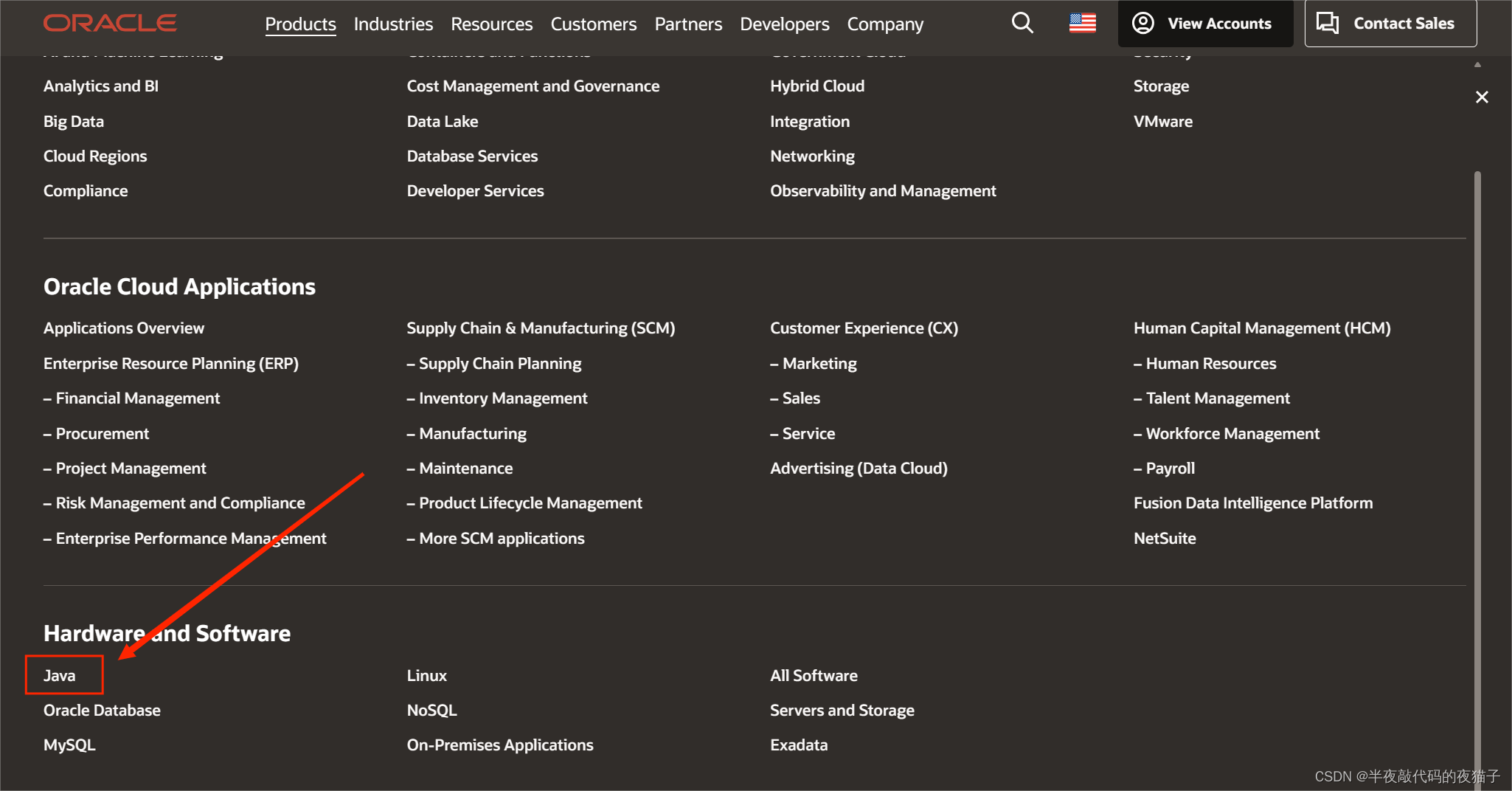Open the site search magnifier icon
The image size is (1512, 791).
(x=1022, y=23)
